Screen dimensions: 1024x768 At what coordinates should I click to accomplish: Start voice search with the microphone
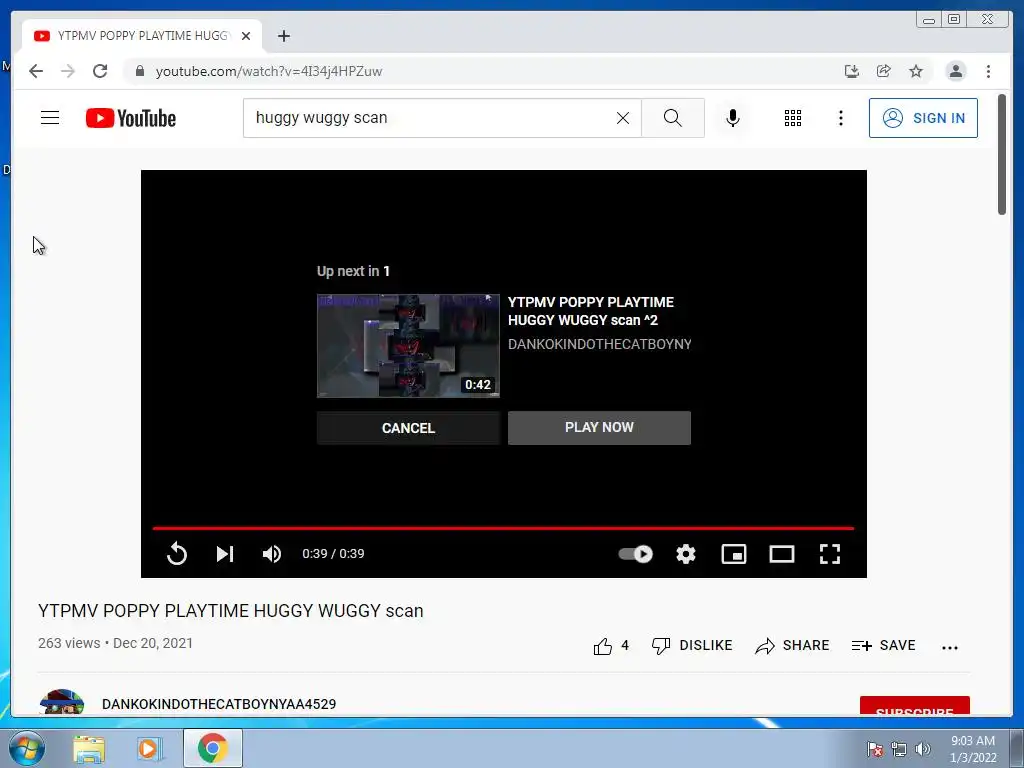click(733, 118)
